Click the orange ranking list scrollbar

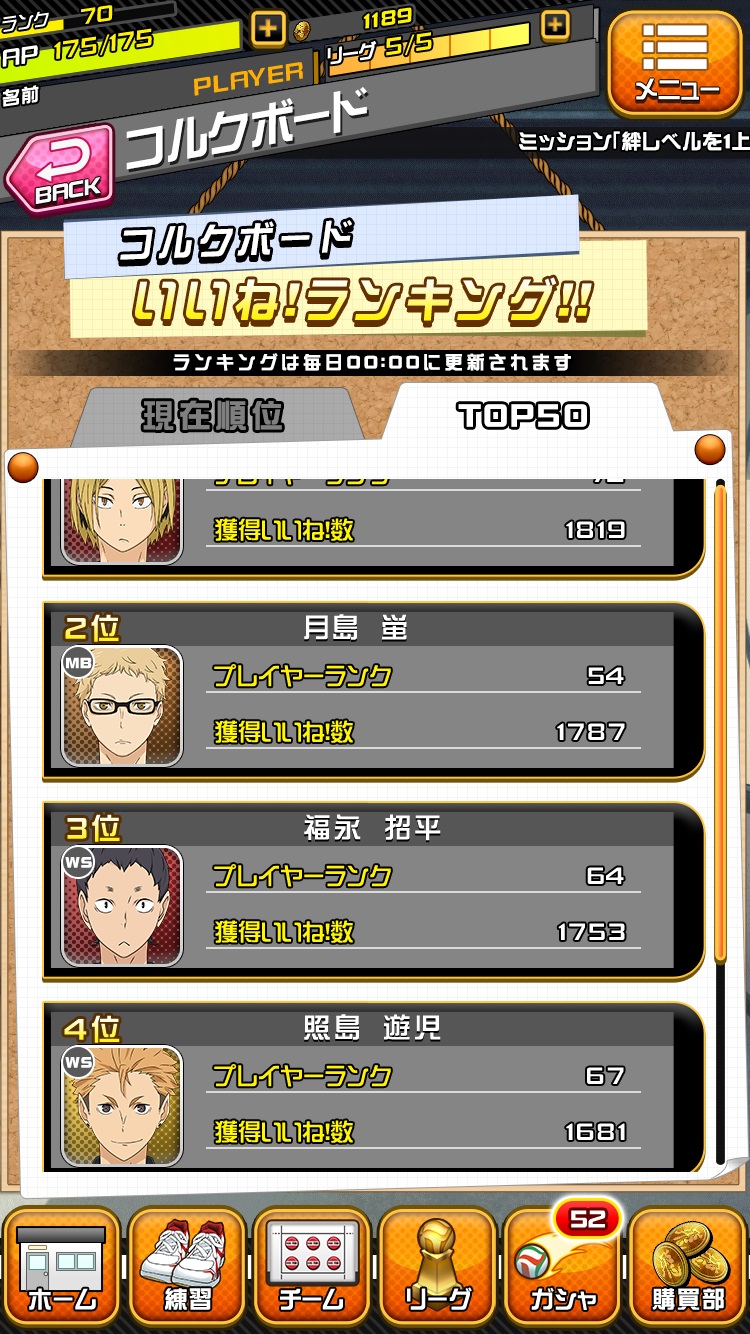tap(720, 725)
